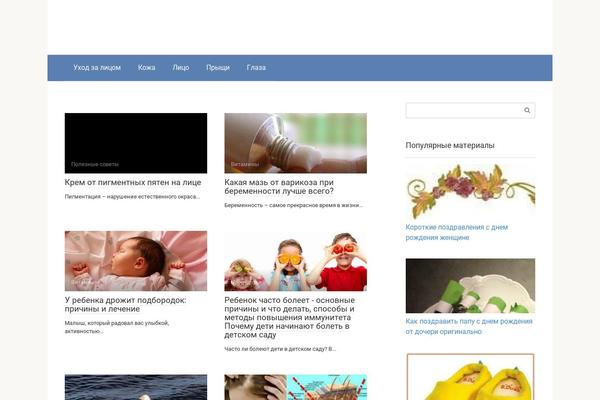Click the children with oranges thumbnail
The image size is (600, 400).
coord(295,261)
